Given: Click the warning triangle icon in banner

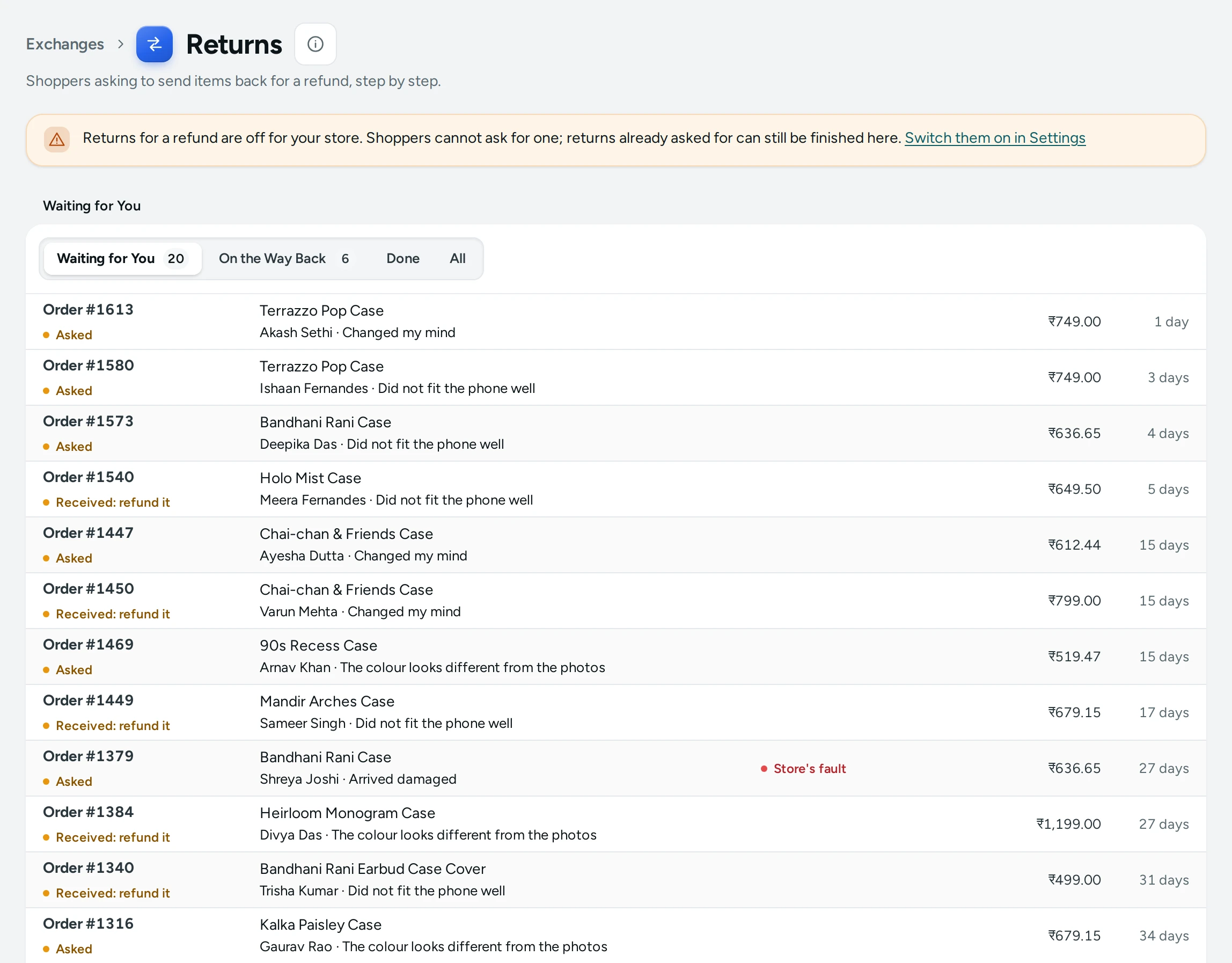Looking at the screenshot, I should pos(57,139).
